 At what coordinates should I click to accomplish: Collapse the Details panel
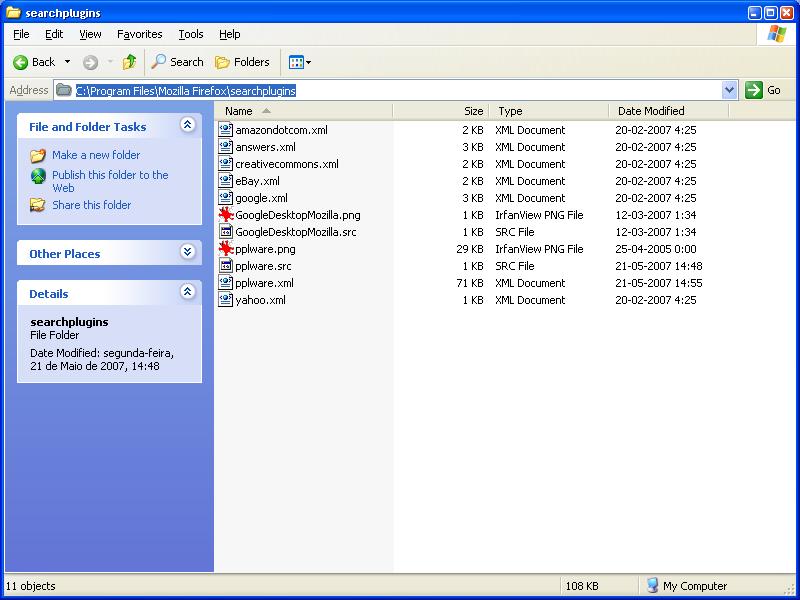(187, 292)
